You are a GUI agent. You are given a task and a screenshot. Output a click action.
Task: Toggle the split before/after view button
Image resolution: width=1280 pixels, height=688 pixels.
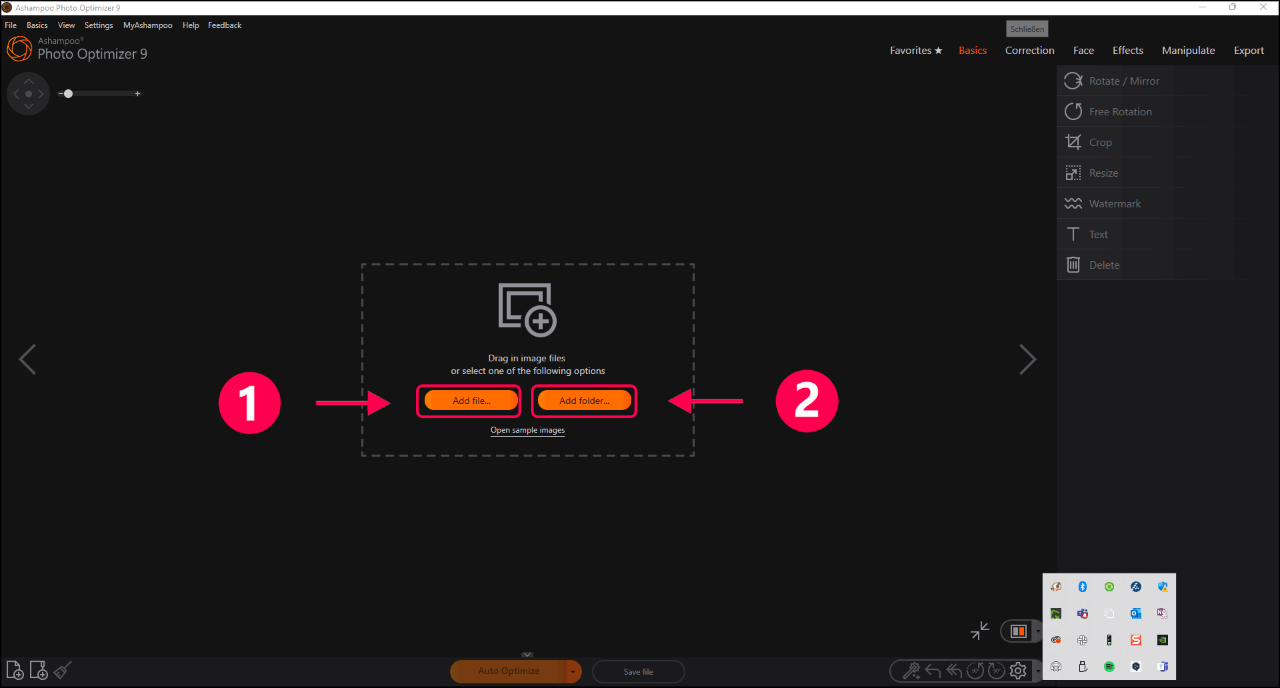pos(1018,631)
